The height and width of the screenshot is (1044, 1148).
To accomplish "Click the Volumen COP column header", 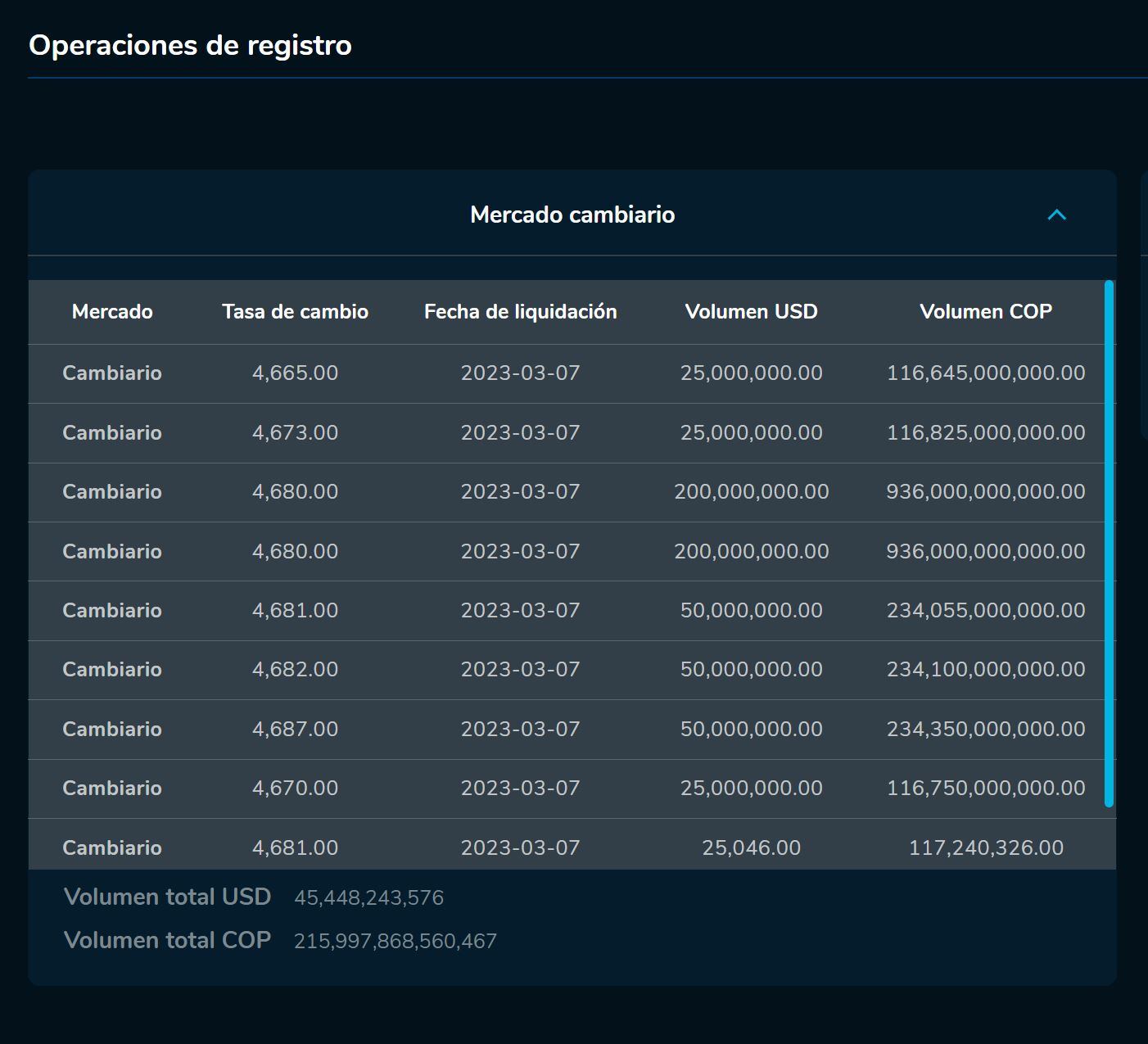I will click(986, 312).
